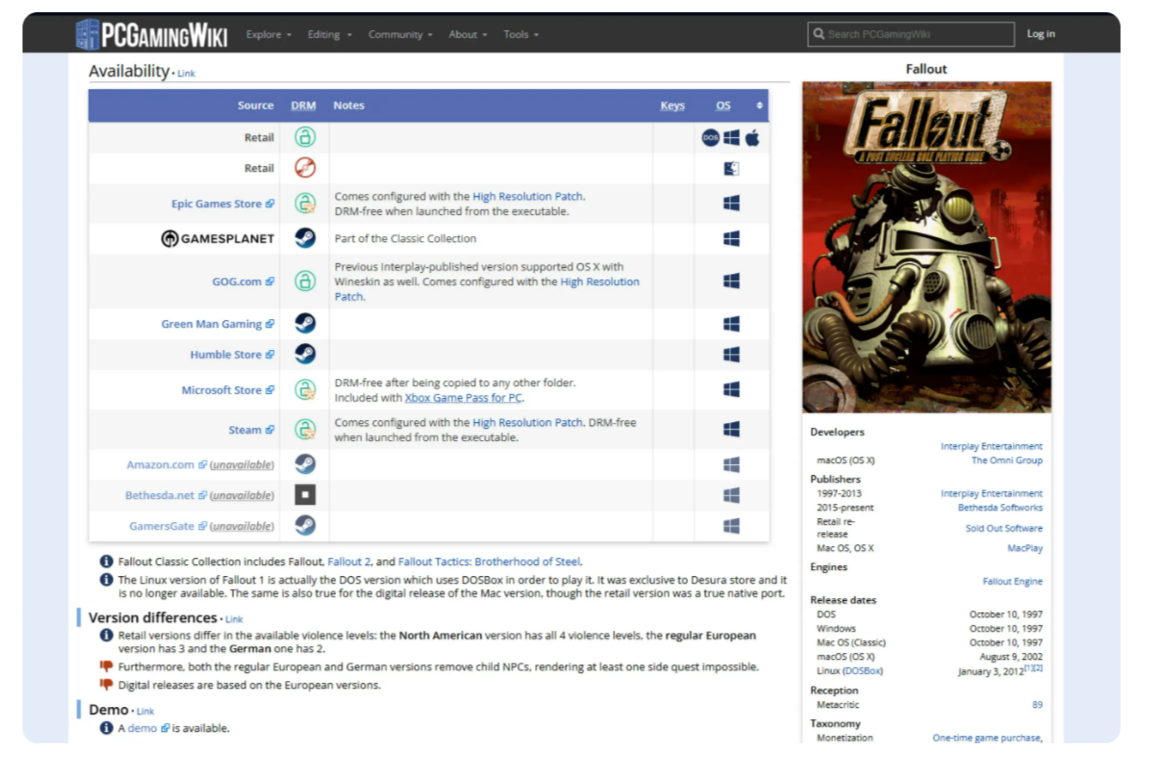The image size is (1164, 773).
Task: Click the DOS icon in Retail row
Action: pos(710,137)
